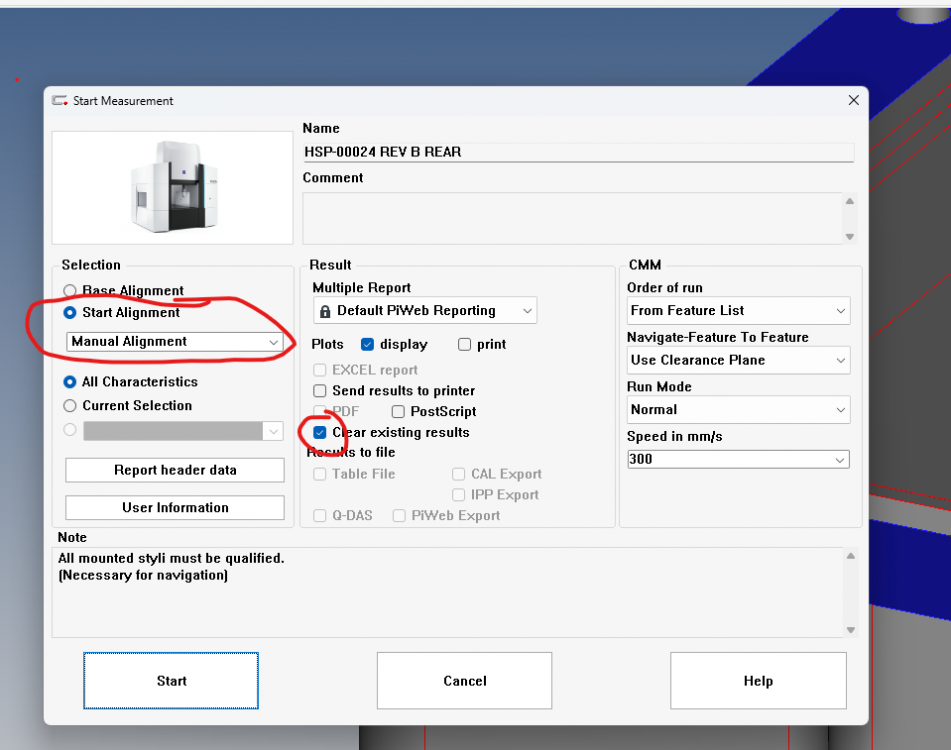Click the Report header data button
The width and height of the screenshot is (951, 750).
click(x=175, y=470)
